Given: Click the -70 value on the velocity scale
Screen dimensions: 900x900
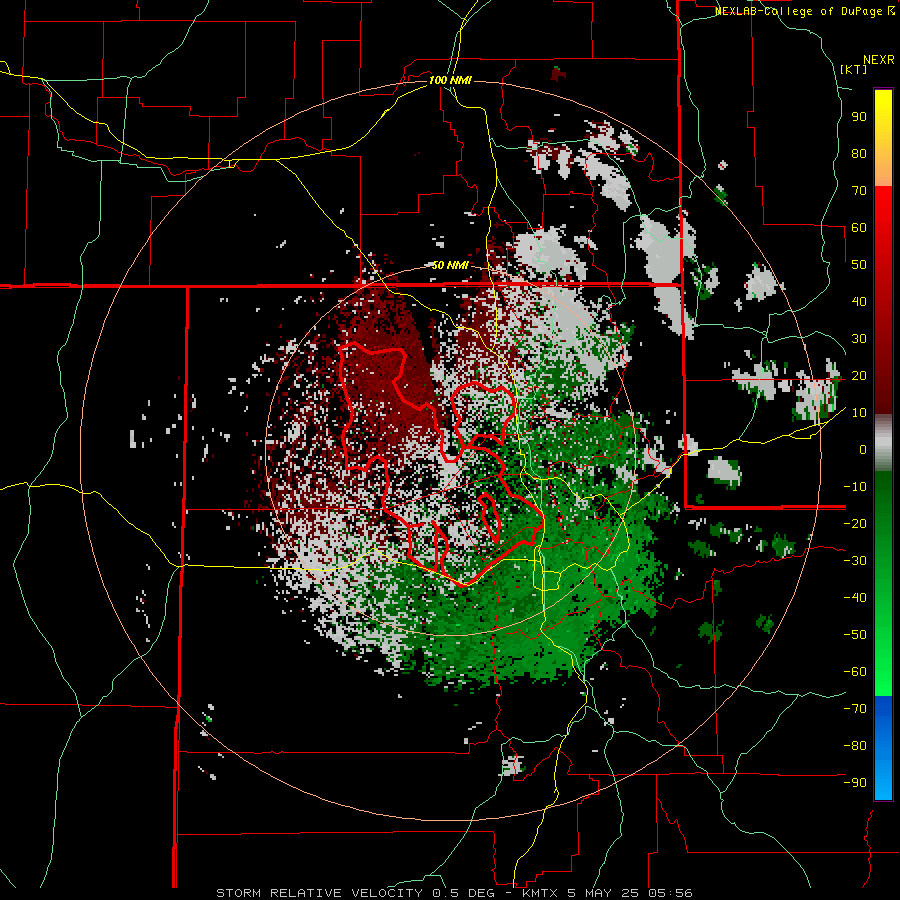Looking at the screenshot, I should click(x=855, y=708).
